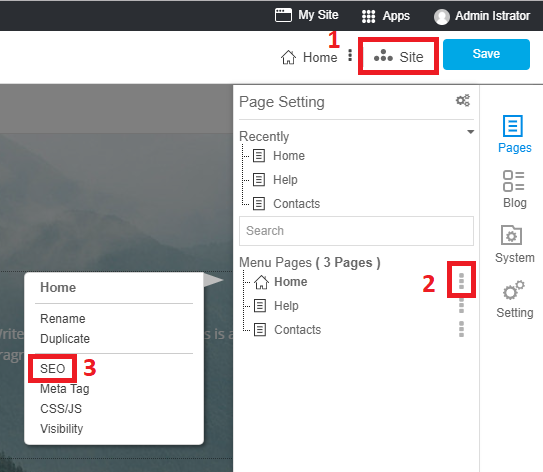Open three-dot menu beside Home breadcrumb
This screenshot has width=543, height=472.
[x=350, y=55]
